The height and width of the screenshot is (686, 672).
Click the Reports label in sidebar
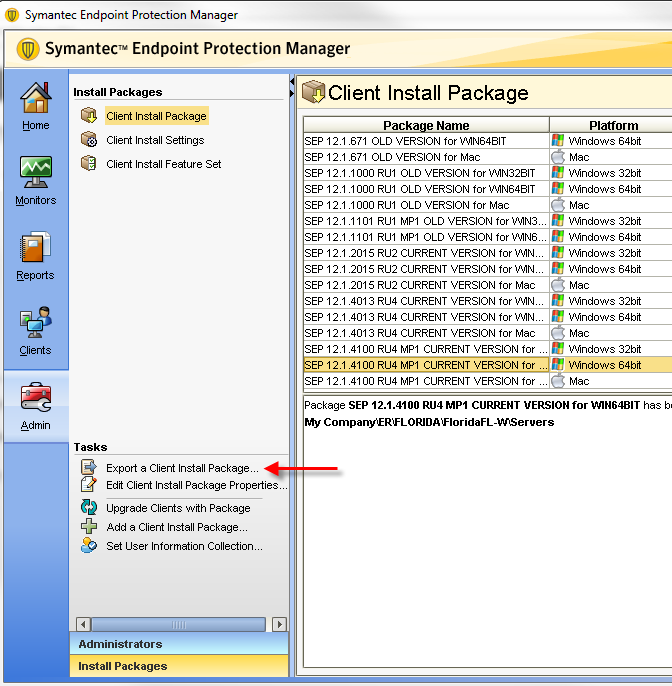point(35,275)
